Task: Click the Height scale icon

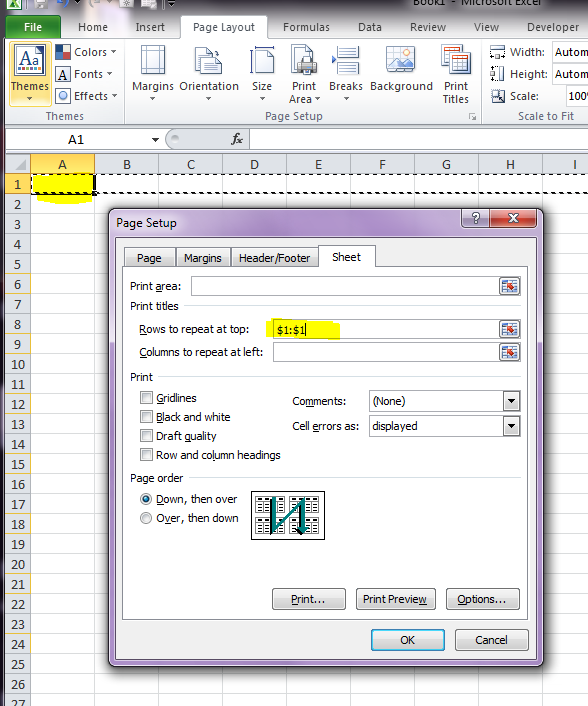Action: coord(497,74)
